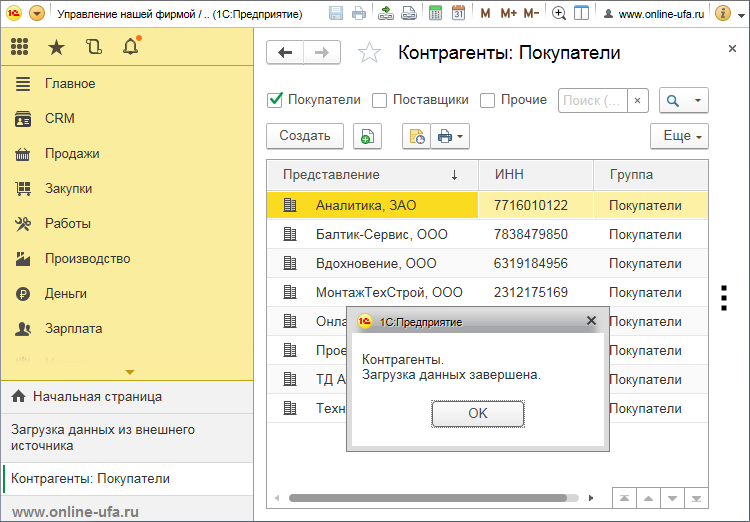Open the calendar icon
This screenshot has height=522, width=750.
pyautogui.click(x=458, y=13)
